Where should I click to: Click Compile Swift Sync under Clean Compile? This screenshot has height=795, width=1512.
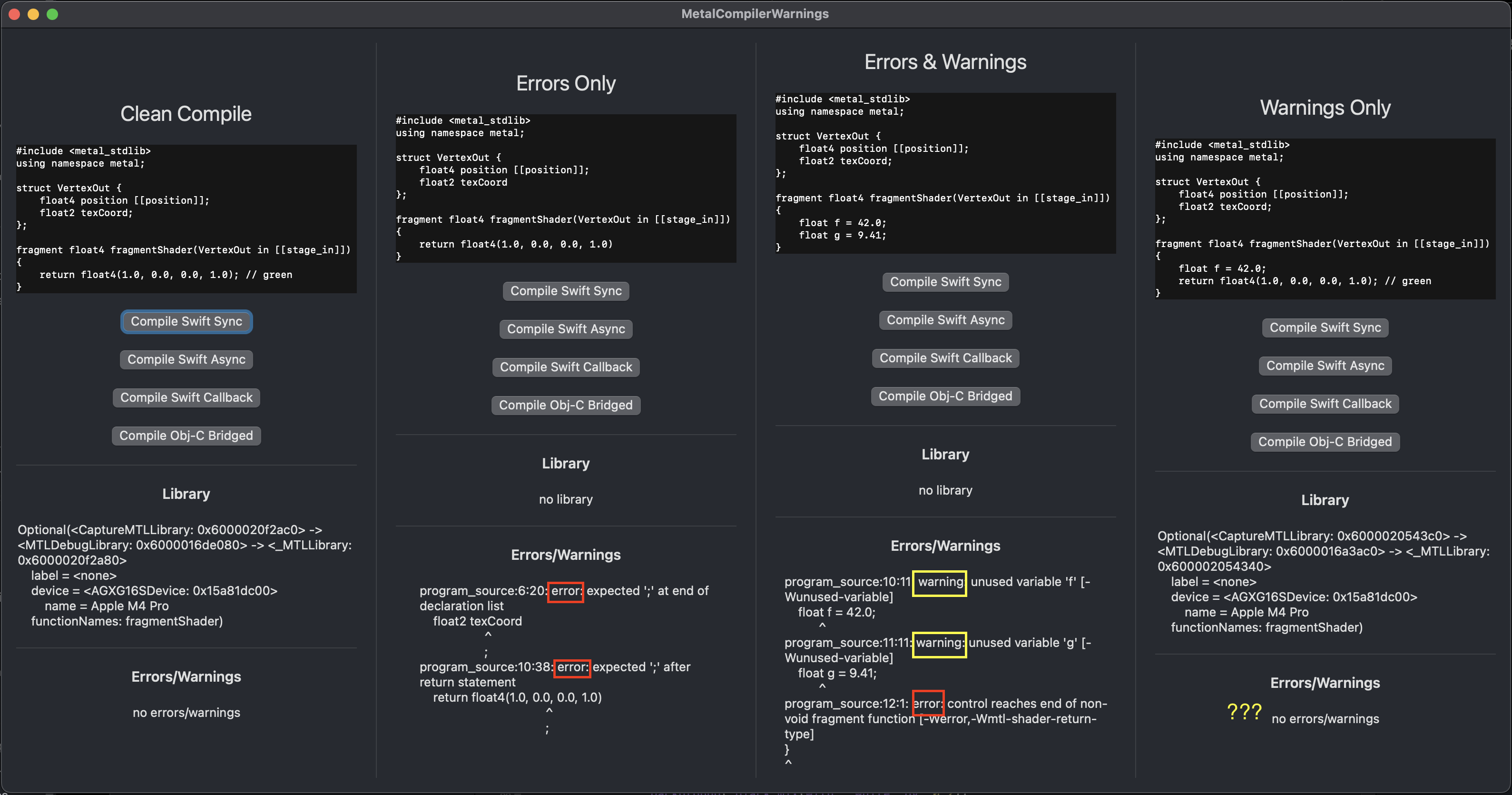pos(186,321)
